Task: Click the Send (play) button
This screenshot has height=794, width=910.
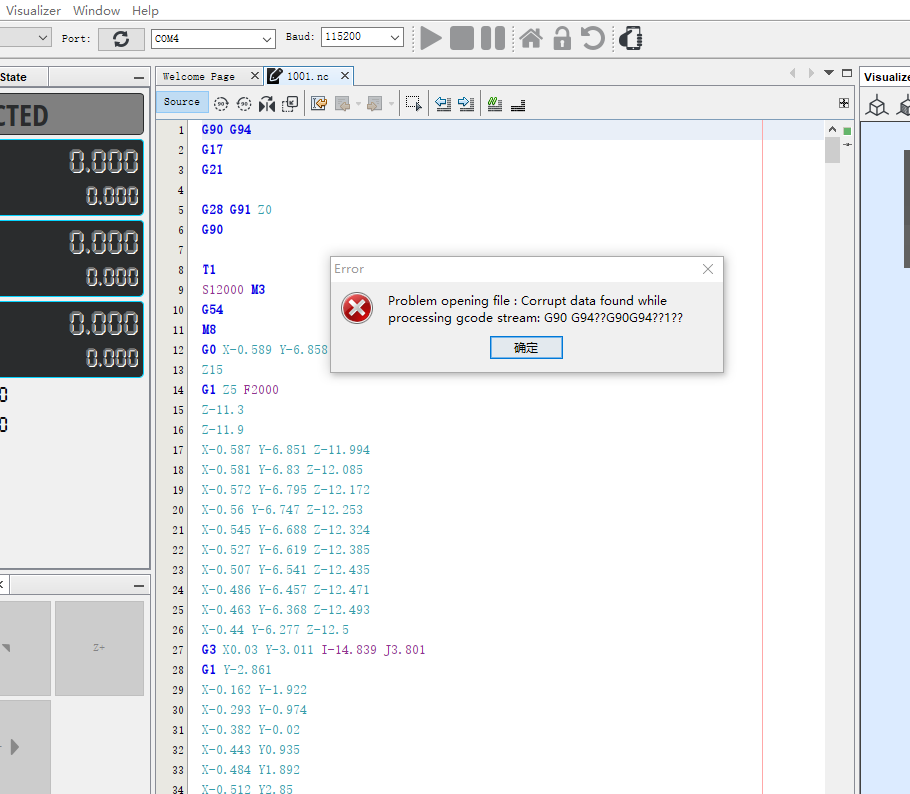Action: (x=431, y=38)
